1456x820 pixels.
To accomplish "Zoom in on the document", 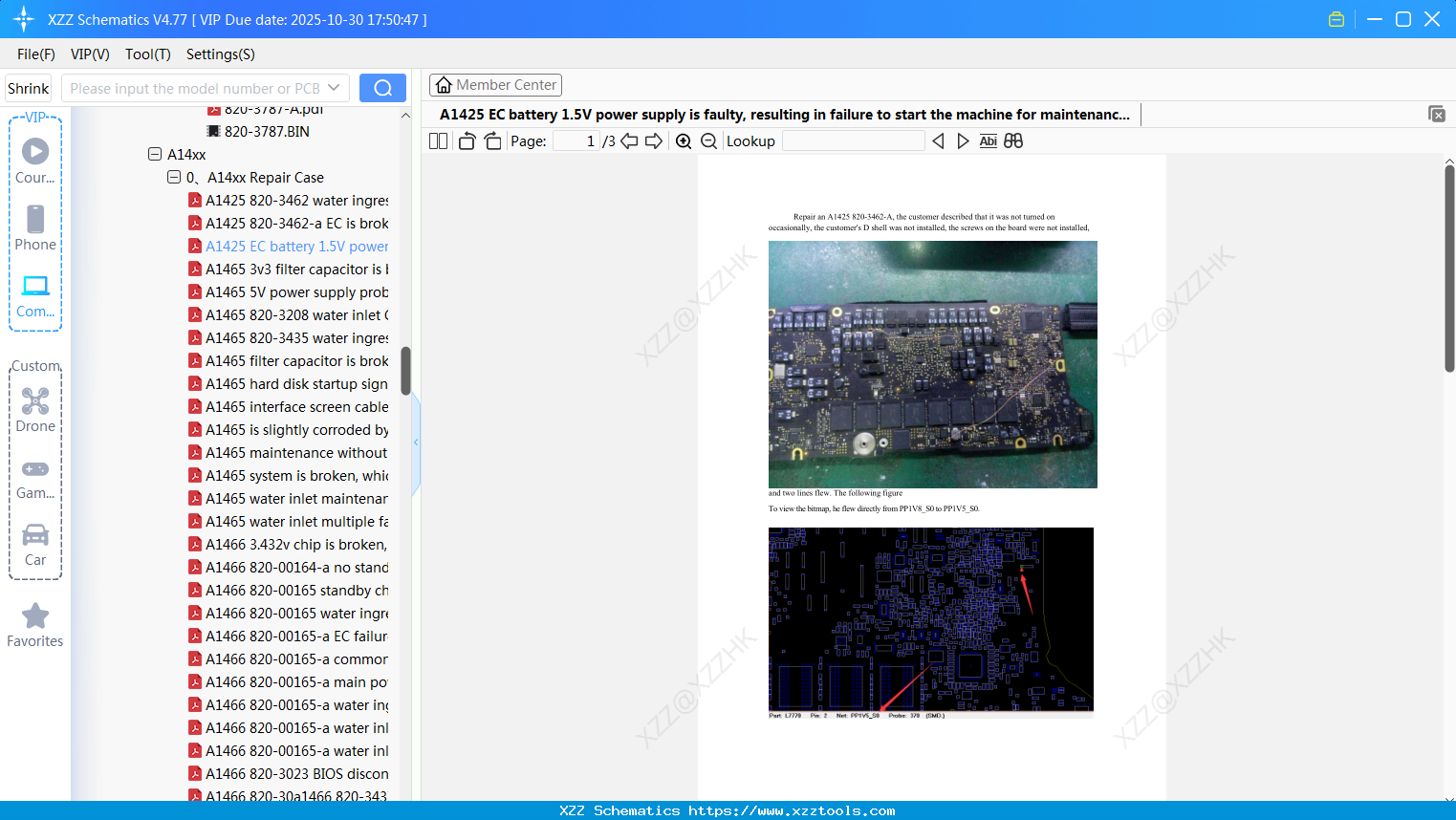I will (684, 141).
